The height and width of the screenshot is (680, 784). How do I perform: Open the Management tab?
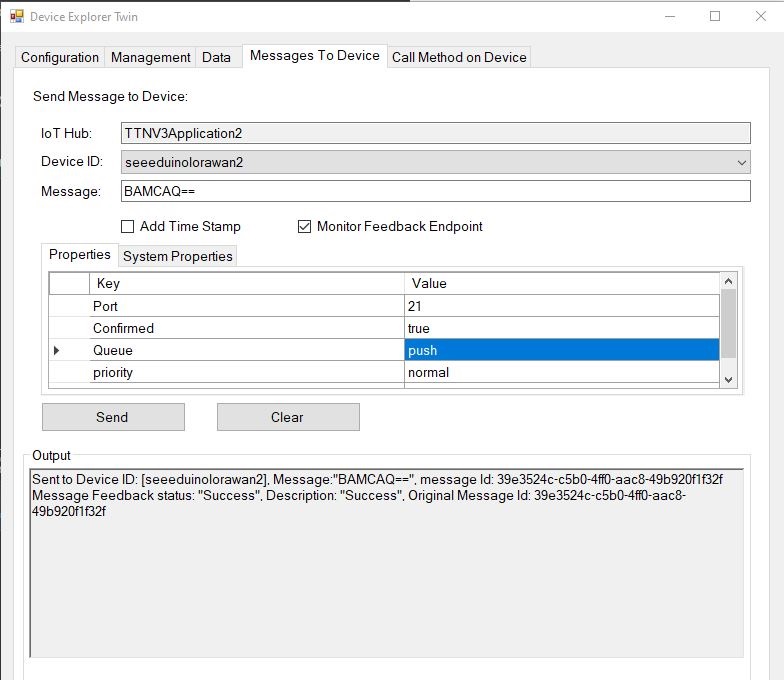click(150, 57)
